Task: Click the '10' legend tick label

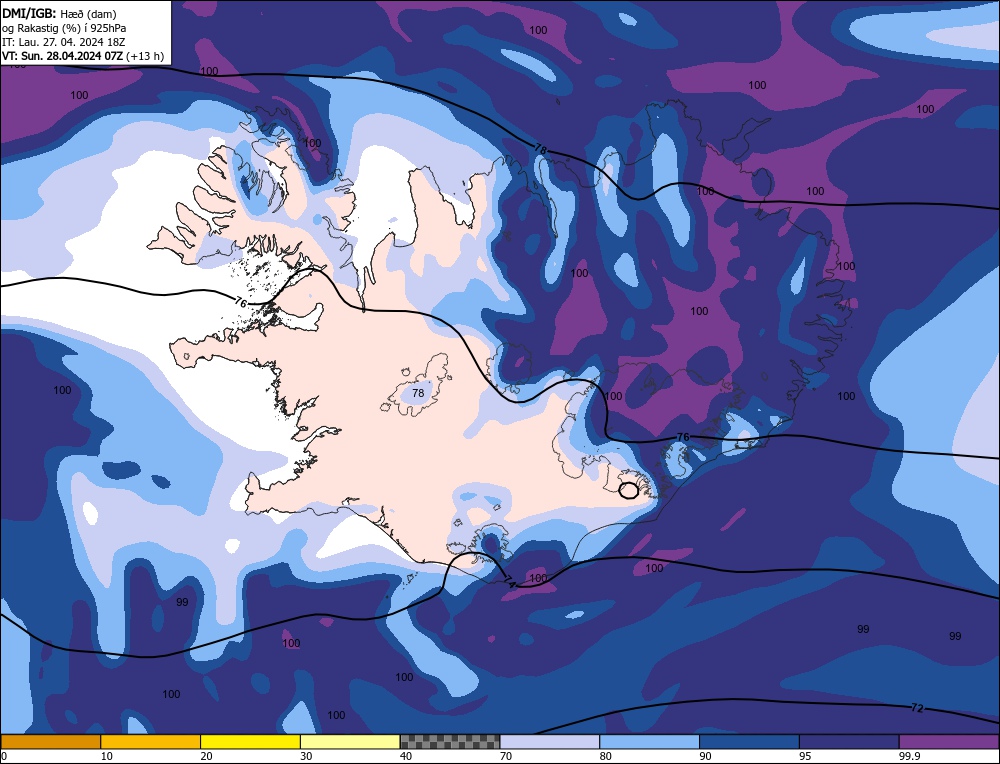Action: coord(107,756)
